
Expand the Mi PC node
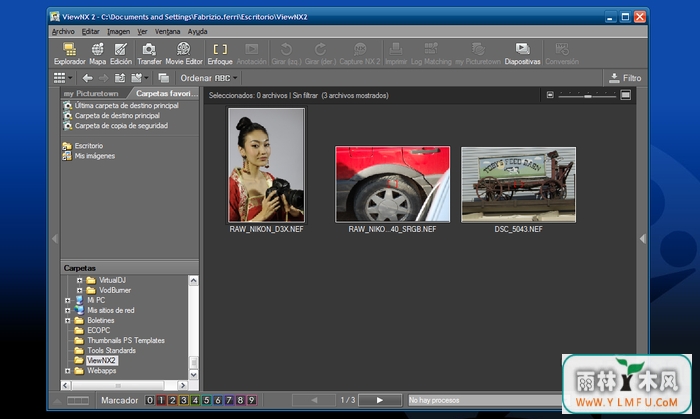(67, 300)
